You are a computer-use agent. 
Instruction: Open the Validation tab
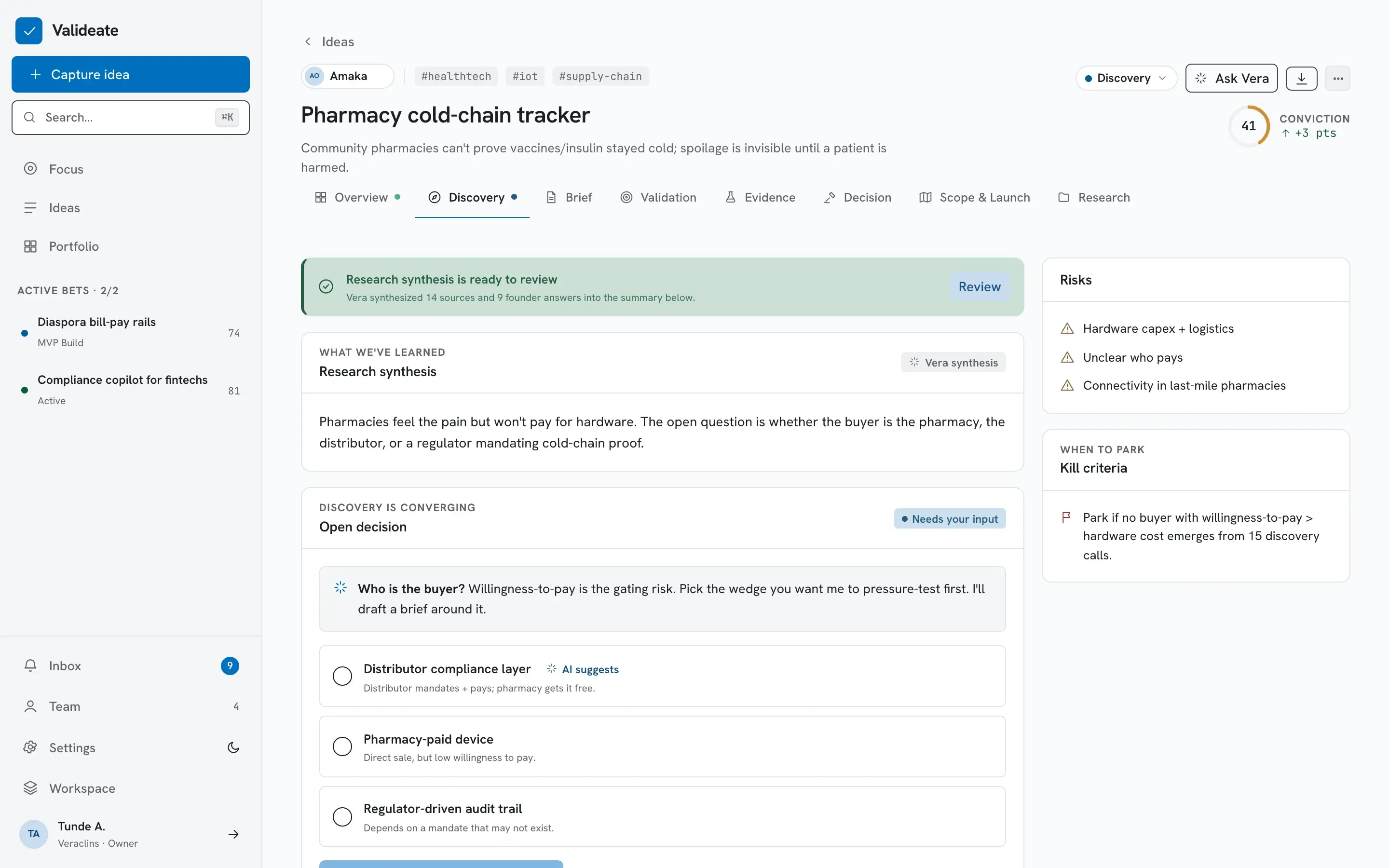[658, 198]
